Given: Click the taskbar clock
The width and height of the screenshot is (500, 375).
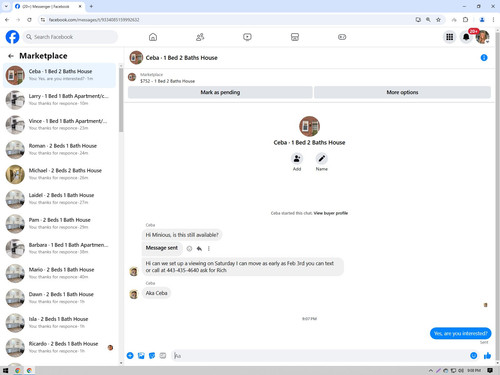Looking at the screenshot, I should coord(474,370).
